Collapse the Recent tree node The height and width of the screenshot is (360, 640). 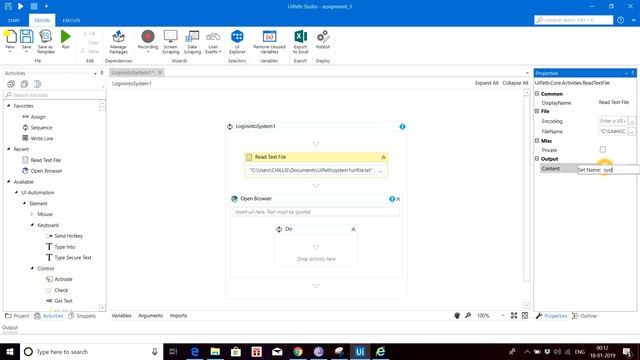coord(9,149)
